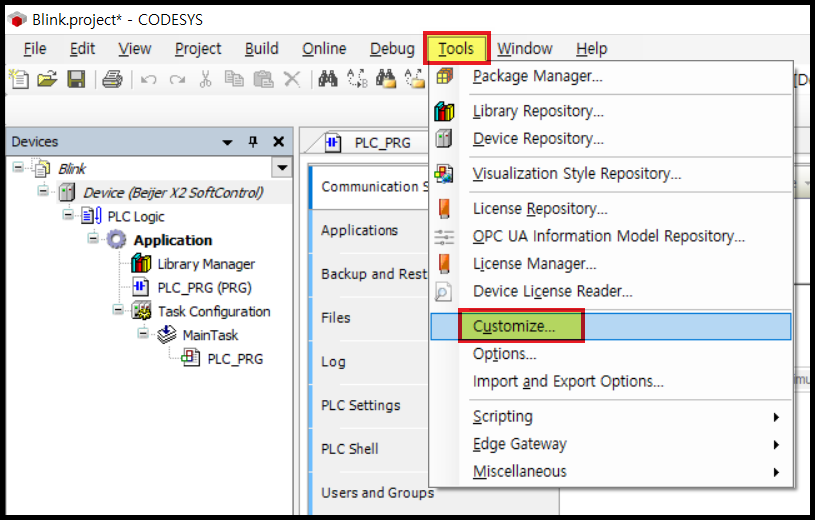The width and height of the screenshot is (815, 520).
Task: Click the Device Repository icon
Action: (444, 139)
